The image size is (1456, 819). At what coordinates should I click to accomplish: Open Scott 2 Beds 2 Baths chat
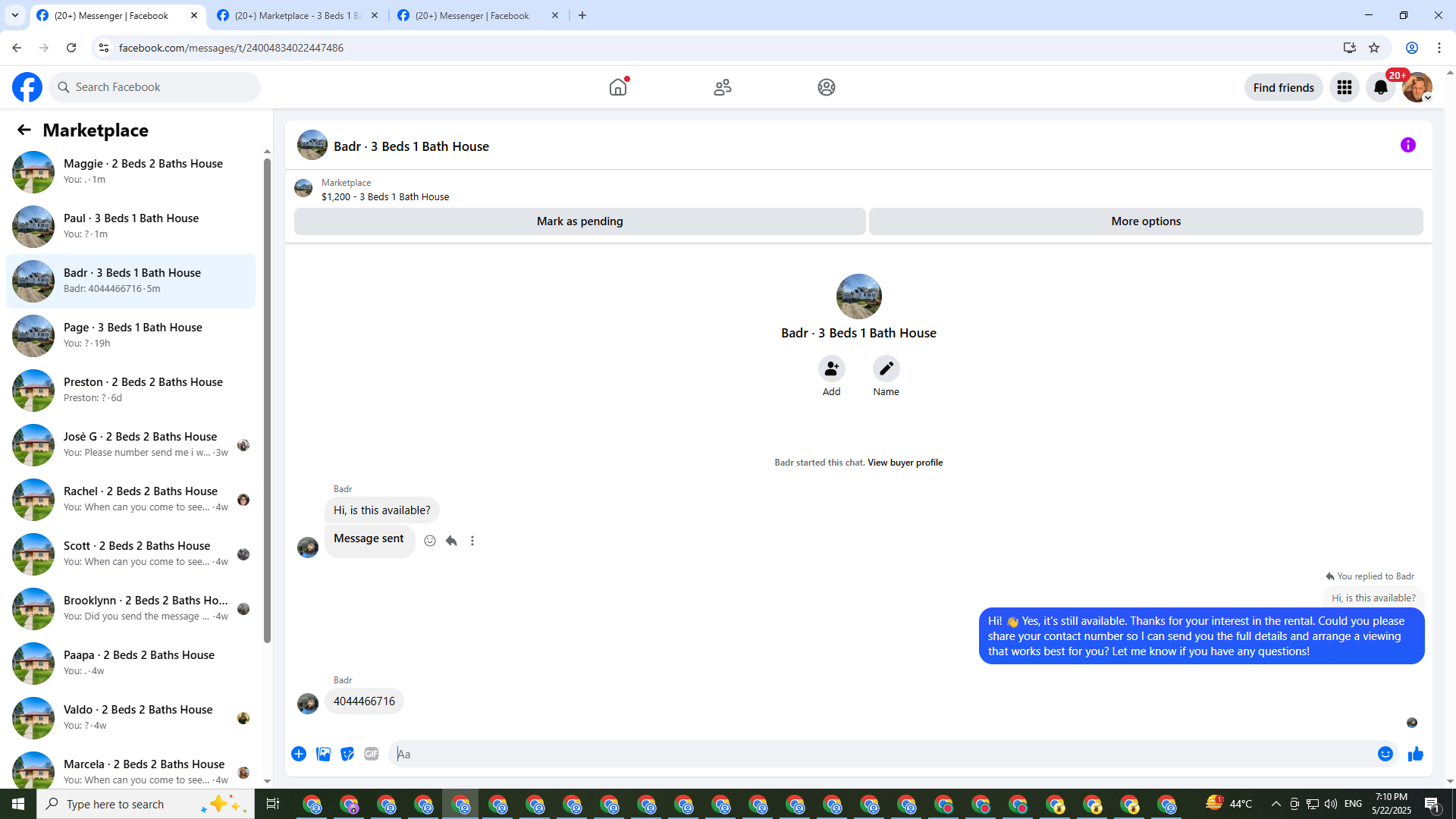point(130,554)
